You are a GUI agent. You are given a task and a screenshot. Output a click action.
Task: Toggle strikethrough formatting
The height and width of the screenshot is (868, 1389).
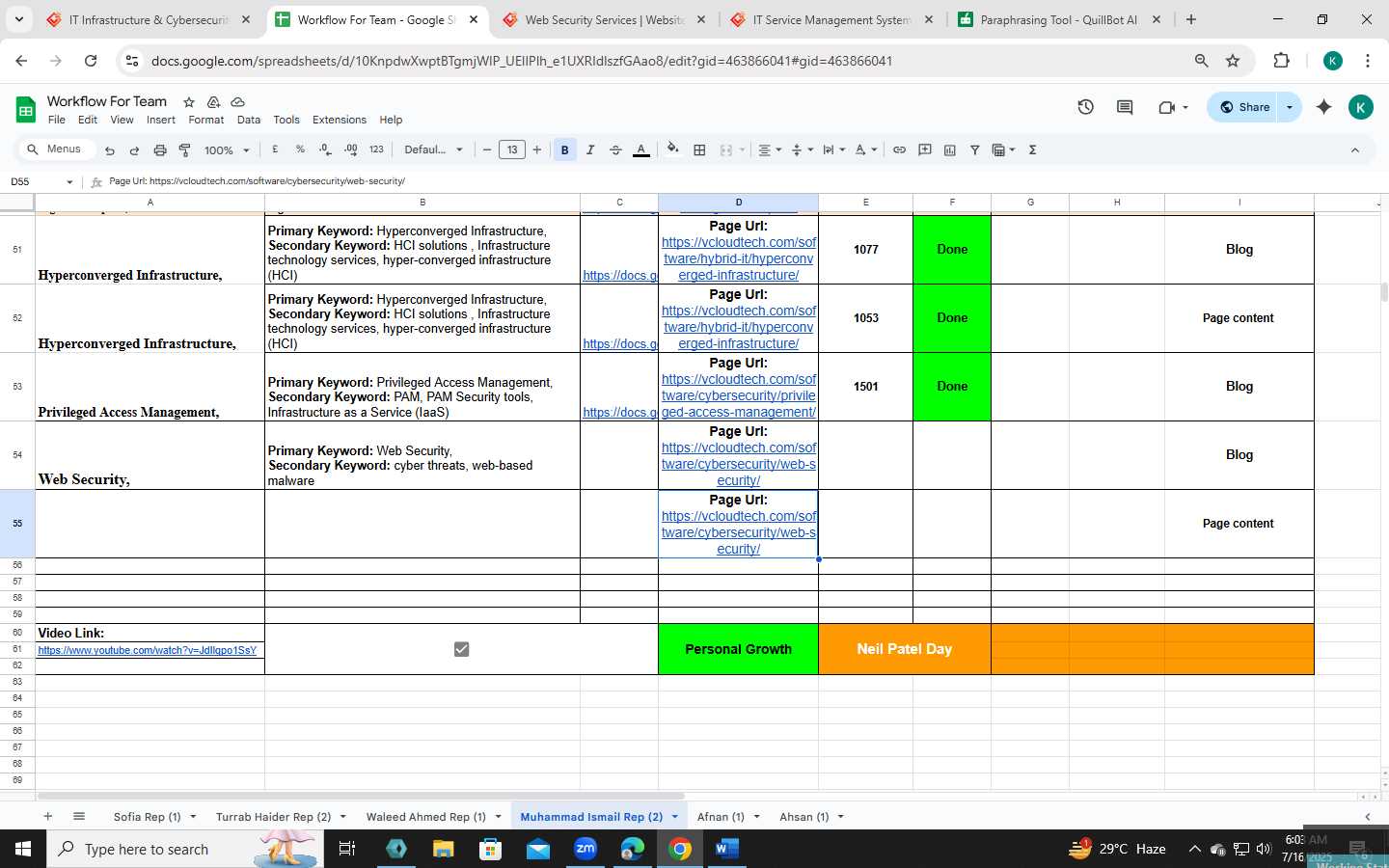[x=615, y=149]
